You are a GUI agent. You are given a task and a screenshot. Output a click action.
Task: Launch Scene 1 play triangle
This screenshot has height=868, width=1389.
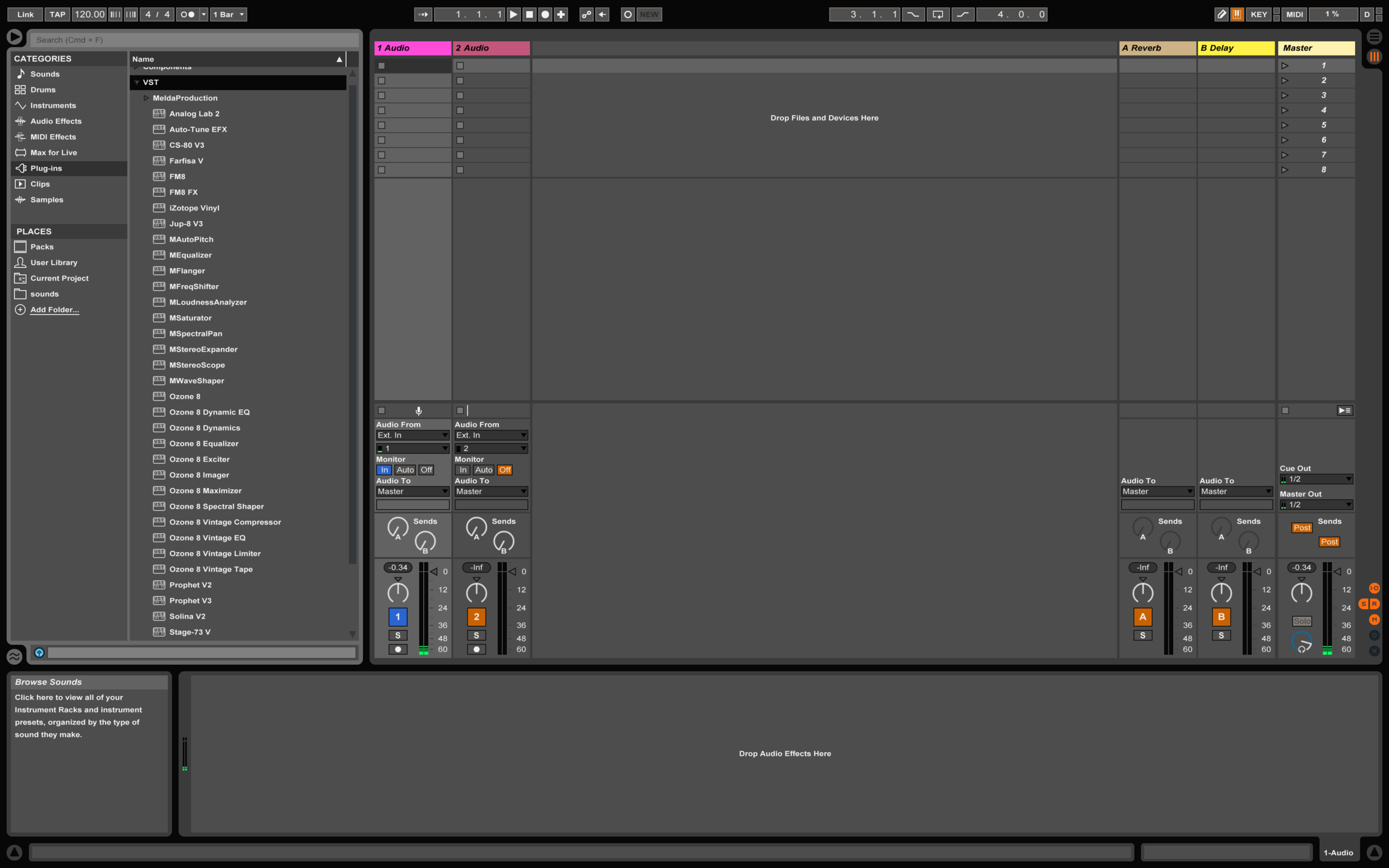pyautogui.click(x=1285, y=66)
